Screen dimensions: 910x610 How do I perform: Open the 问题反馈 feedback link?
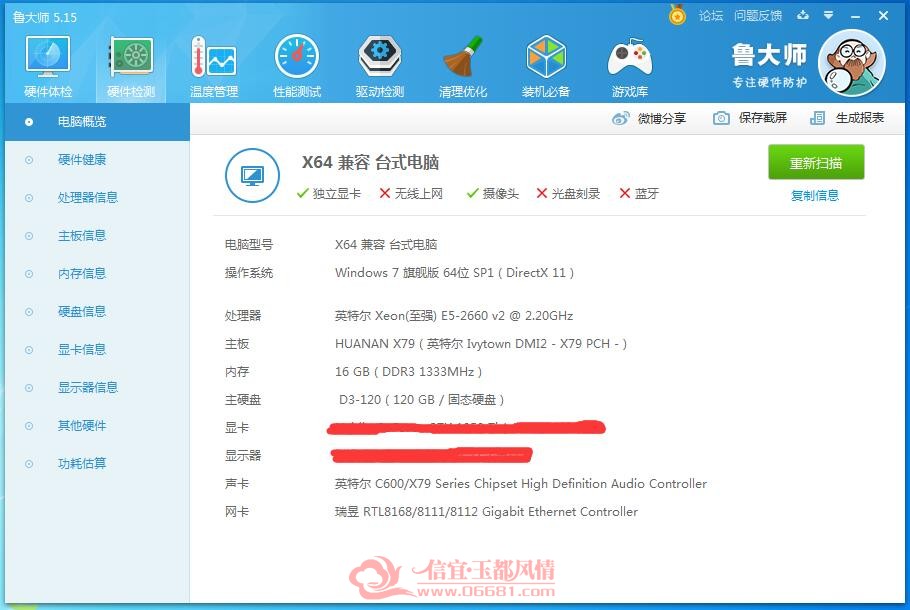pyautogui.click(x=758, y=16)
